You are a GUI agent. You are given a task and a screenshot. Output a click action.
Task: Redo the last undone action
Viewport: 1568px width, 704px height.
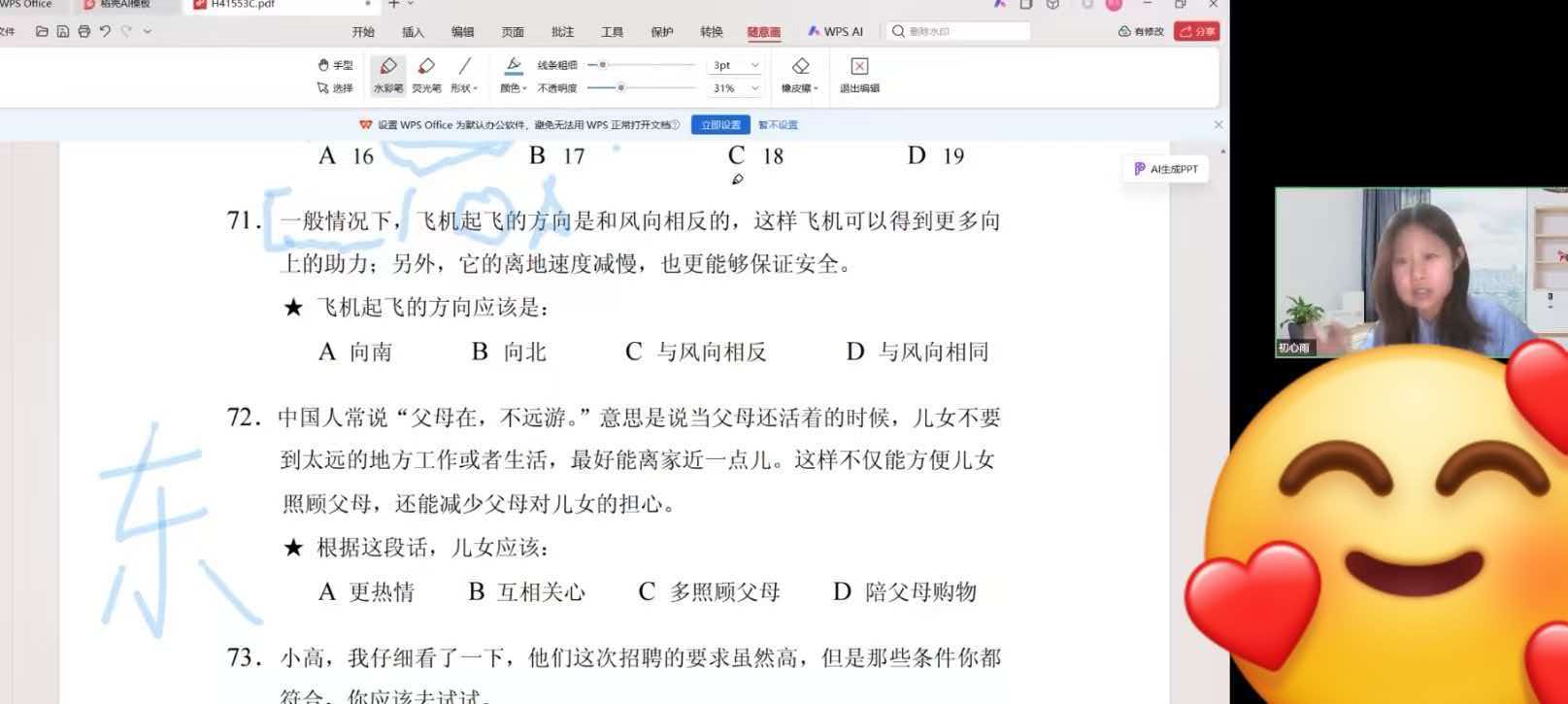click(126, 31)
